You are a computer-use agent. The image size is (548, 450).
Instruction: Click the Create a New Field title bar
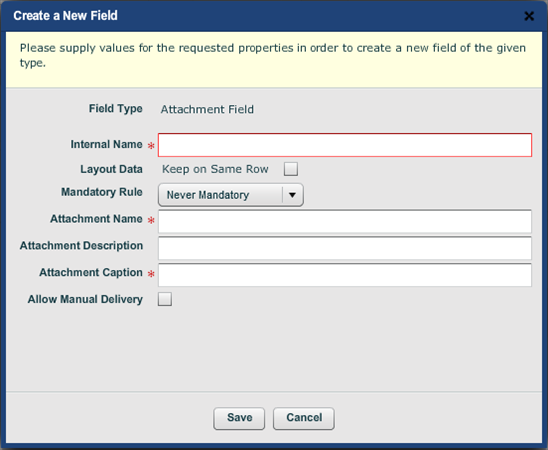274,16
